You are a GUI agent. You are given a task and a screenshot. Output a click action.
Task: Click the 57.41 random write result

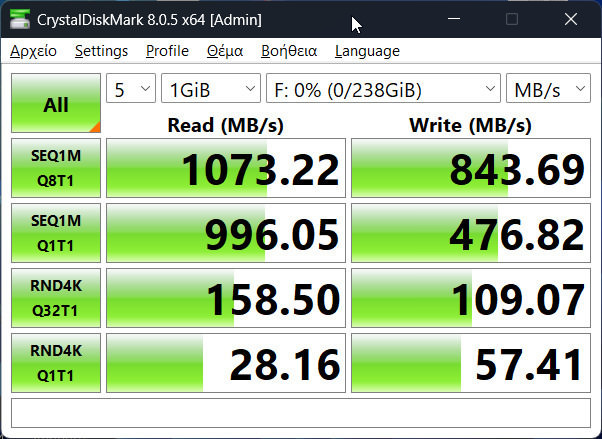tap(471, 364)
